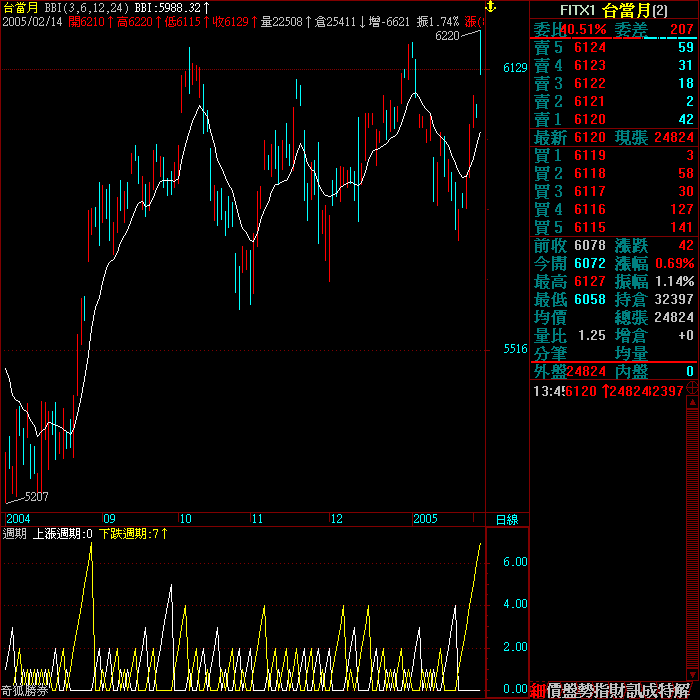
Task: Open the 勢 tab
Action: click(x=585, y=689)
